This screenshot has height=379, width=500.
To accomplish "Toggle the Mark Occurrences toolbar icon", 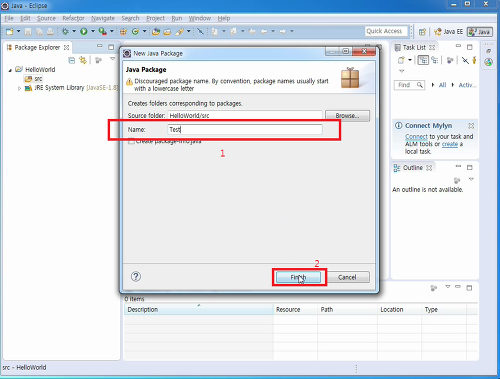I will pos(200,31).
